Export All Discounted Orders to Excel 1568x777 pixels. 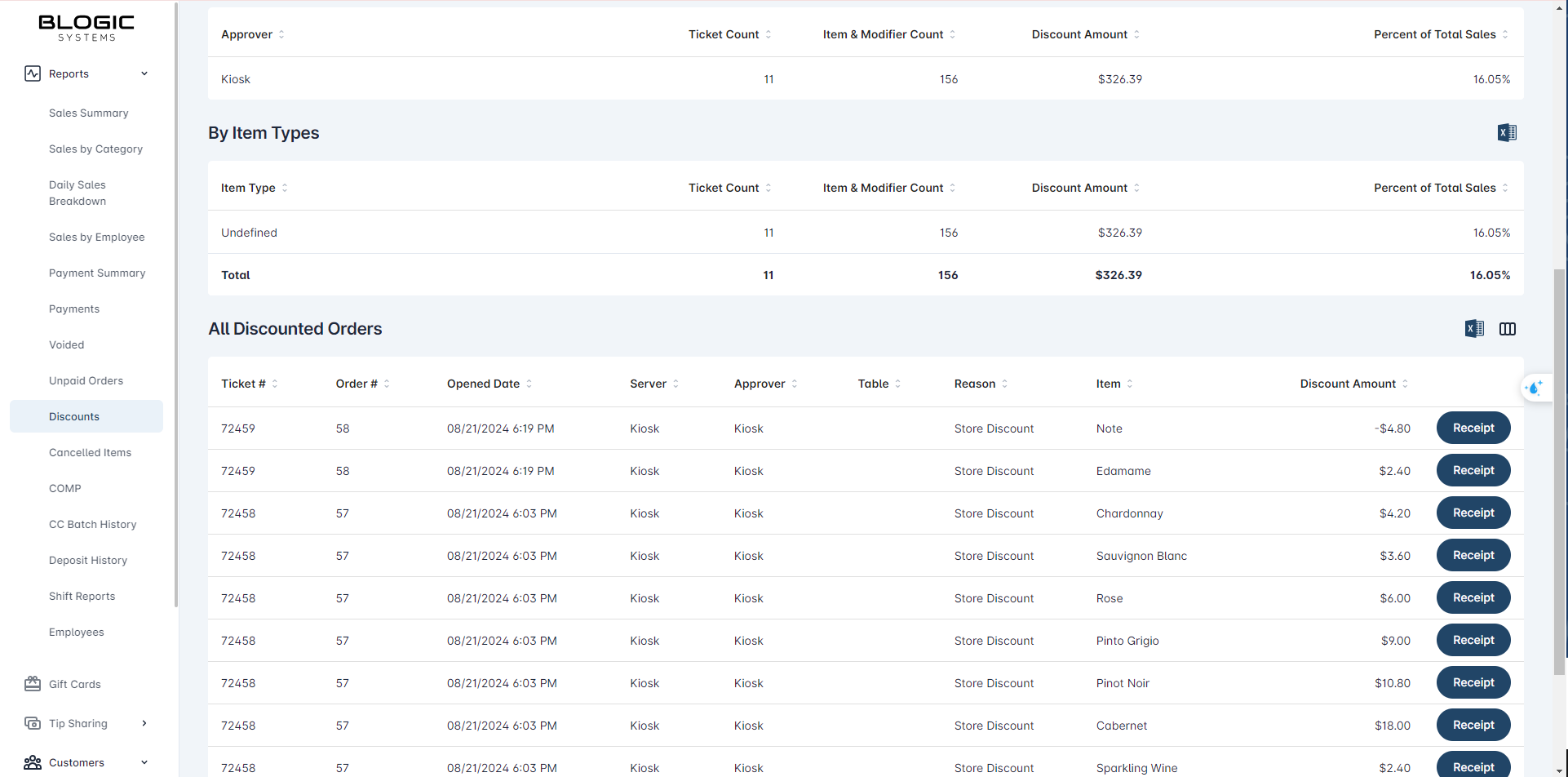click(x=1474, y=329)
